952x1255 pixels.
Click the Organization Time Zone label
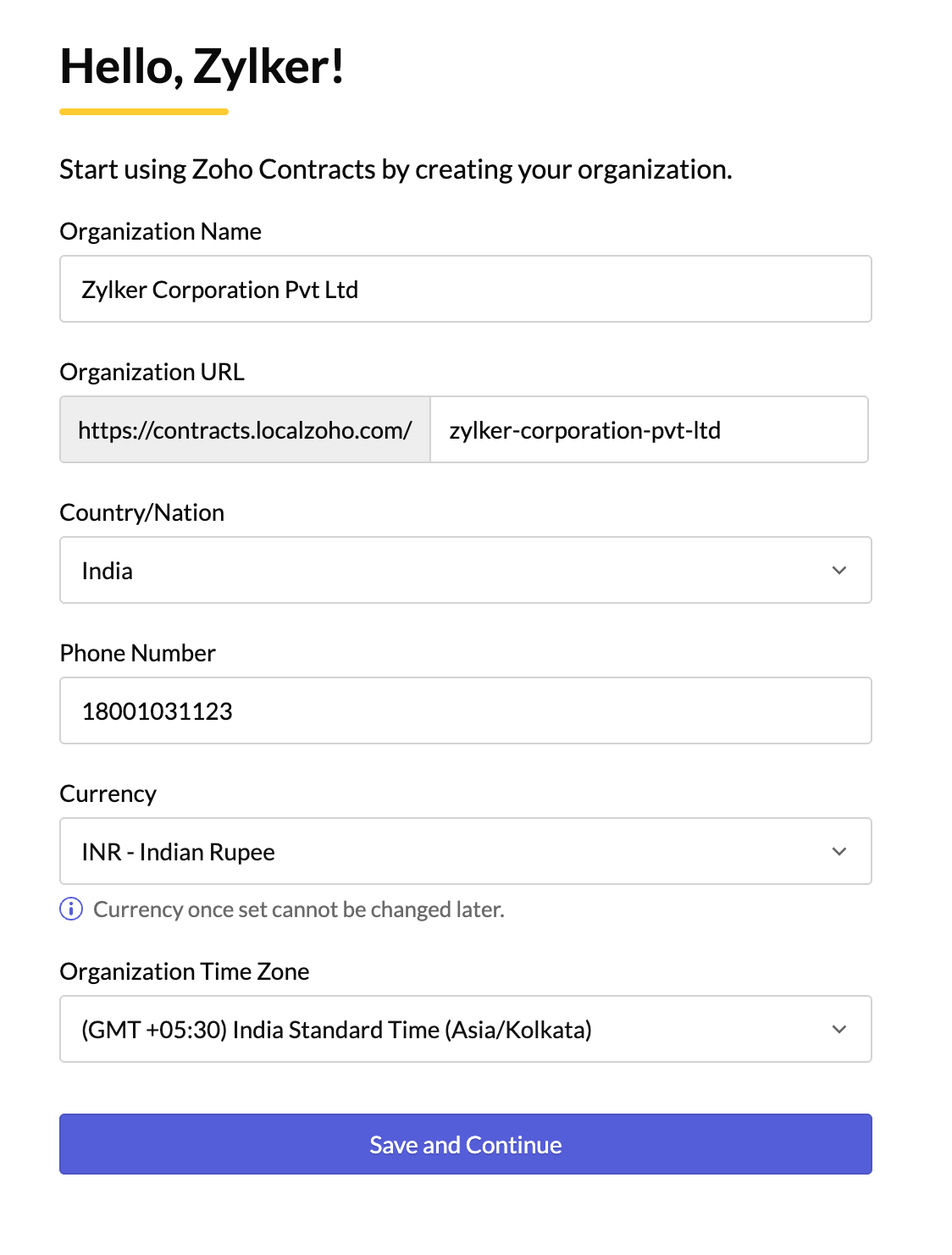tap(184, 971)
